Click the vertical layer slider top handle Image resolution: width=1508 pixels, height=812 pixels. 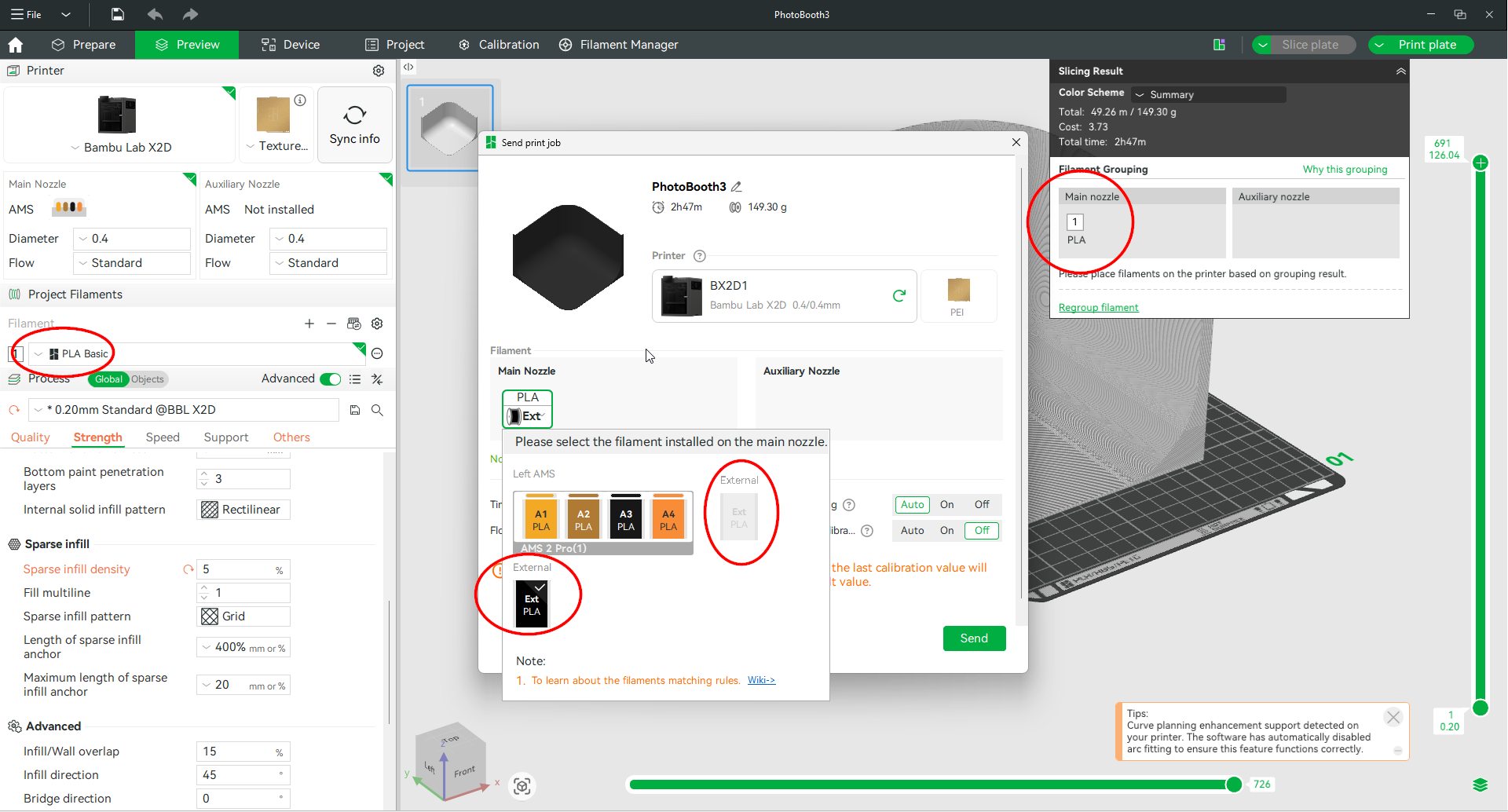click(1481, 163)
